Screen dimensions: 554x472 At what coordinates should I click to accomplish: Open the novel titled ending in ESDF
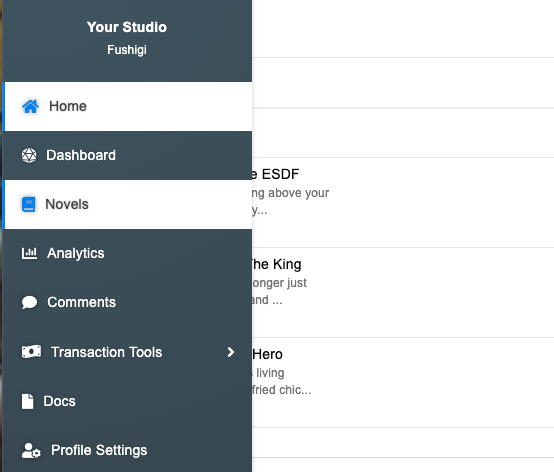coord(276,174)
